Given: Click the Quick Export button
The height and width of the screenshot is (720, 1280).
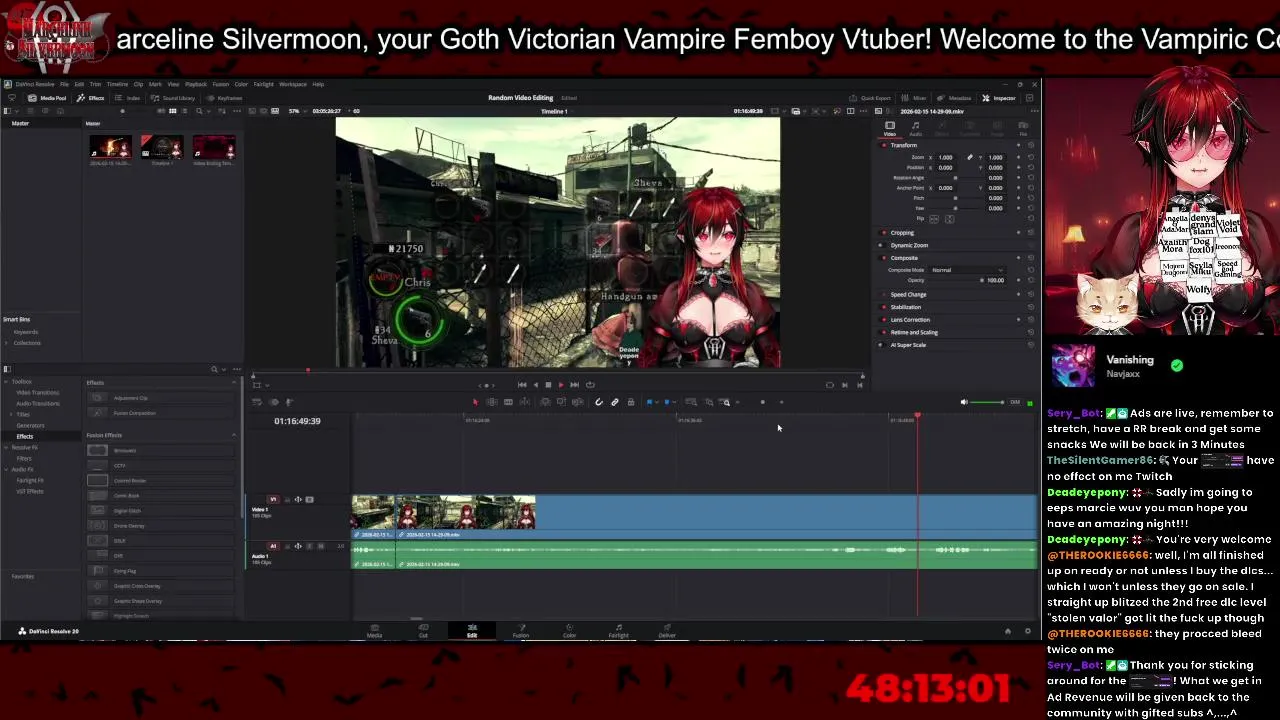Looking at the screenshot, I should point(871,98).
